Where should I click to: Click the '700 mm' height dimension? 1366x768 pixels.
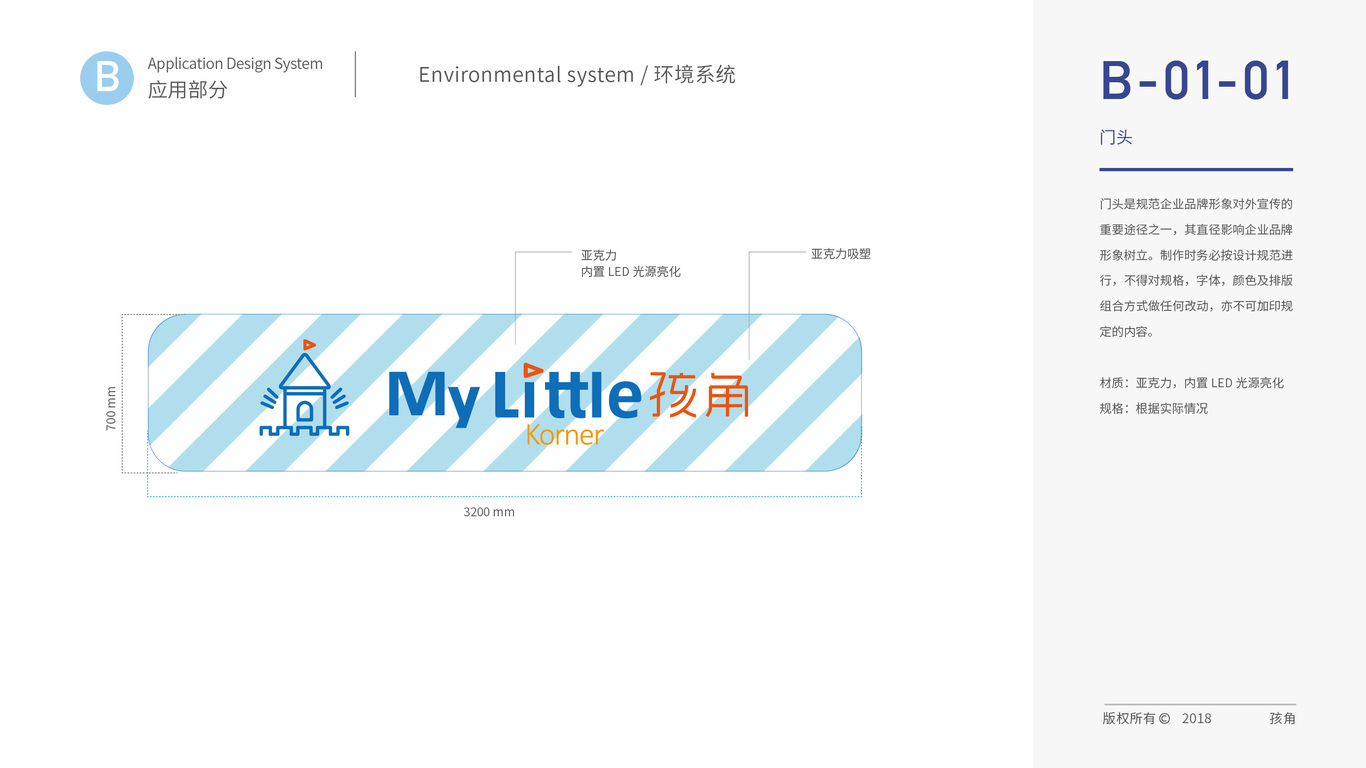[x=111, y=408]
